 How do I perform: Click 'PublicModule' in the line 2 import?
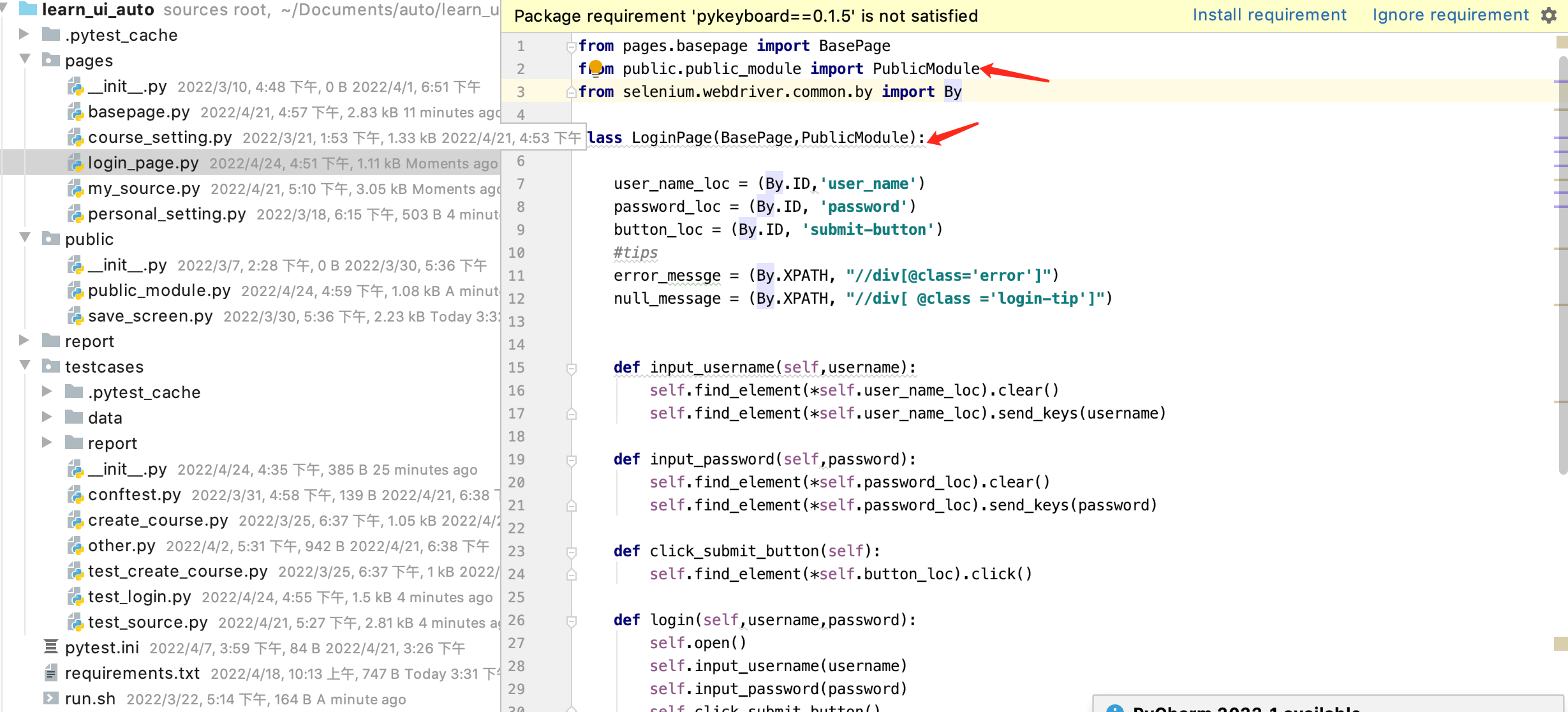pyautogui.click(x=926, y=68)
